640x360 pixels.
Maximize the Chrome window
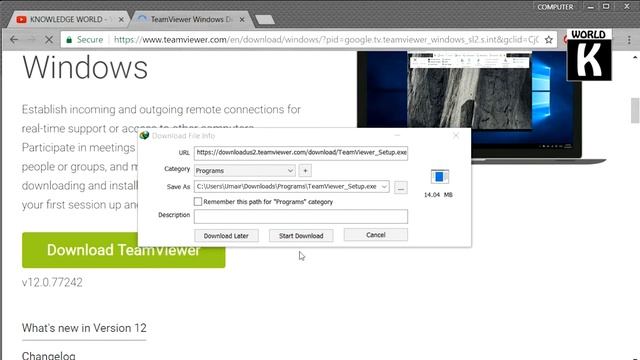pos(606,7)
